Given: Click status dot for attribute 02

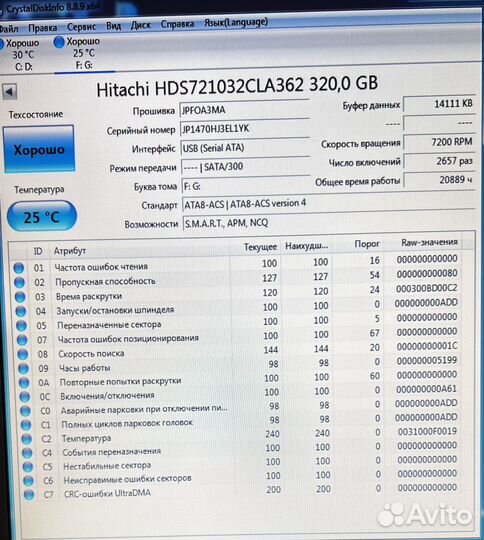Looking at the screenshot, I should tap(19, 282).
